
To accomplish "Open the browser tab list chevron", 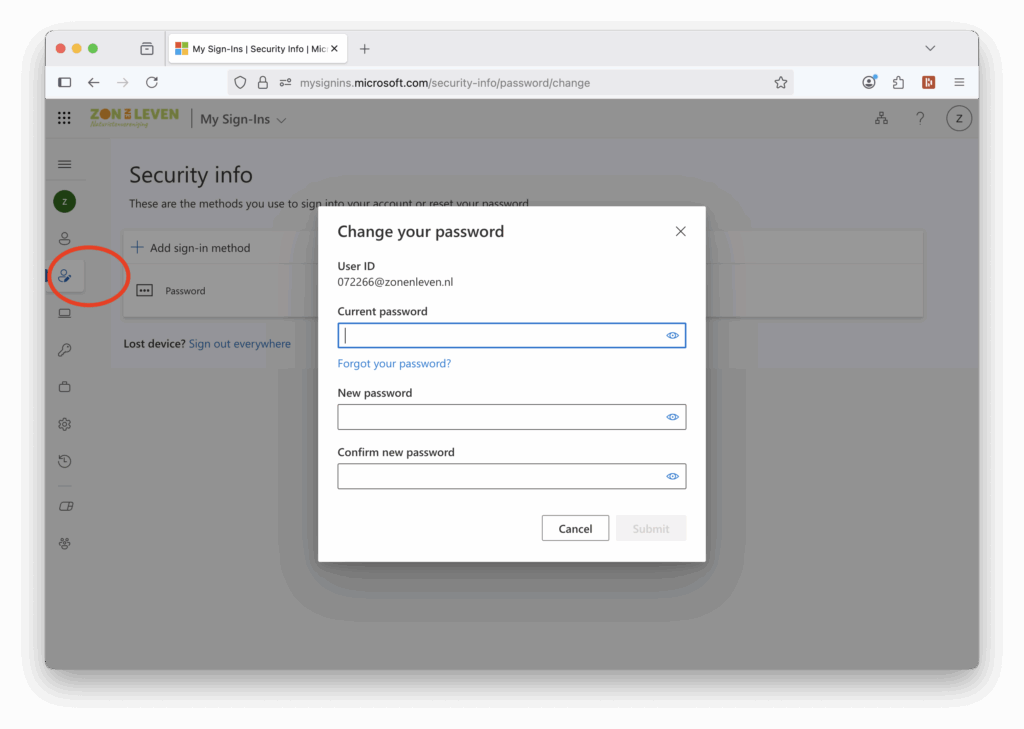I will pos(930,48).
